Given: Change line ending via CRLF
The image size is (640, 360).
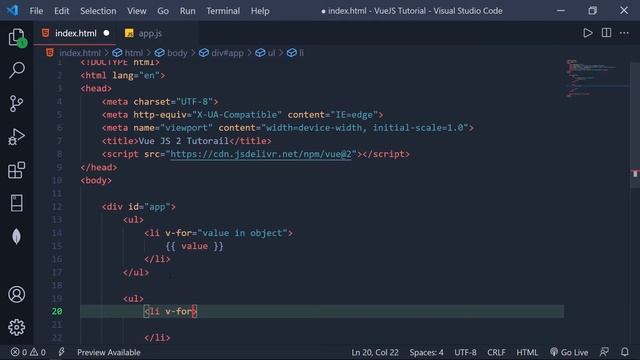Looking at the screenshot, I should (x=496, y=352).
